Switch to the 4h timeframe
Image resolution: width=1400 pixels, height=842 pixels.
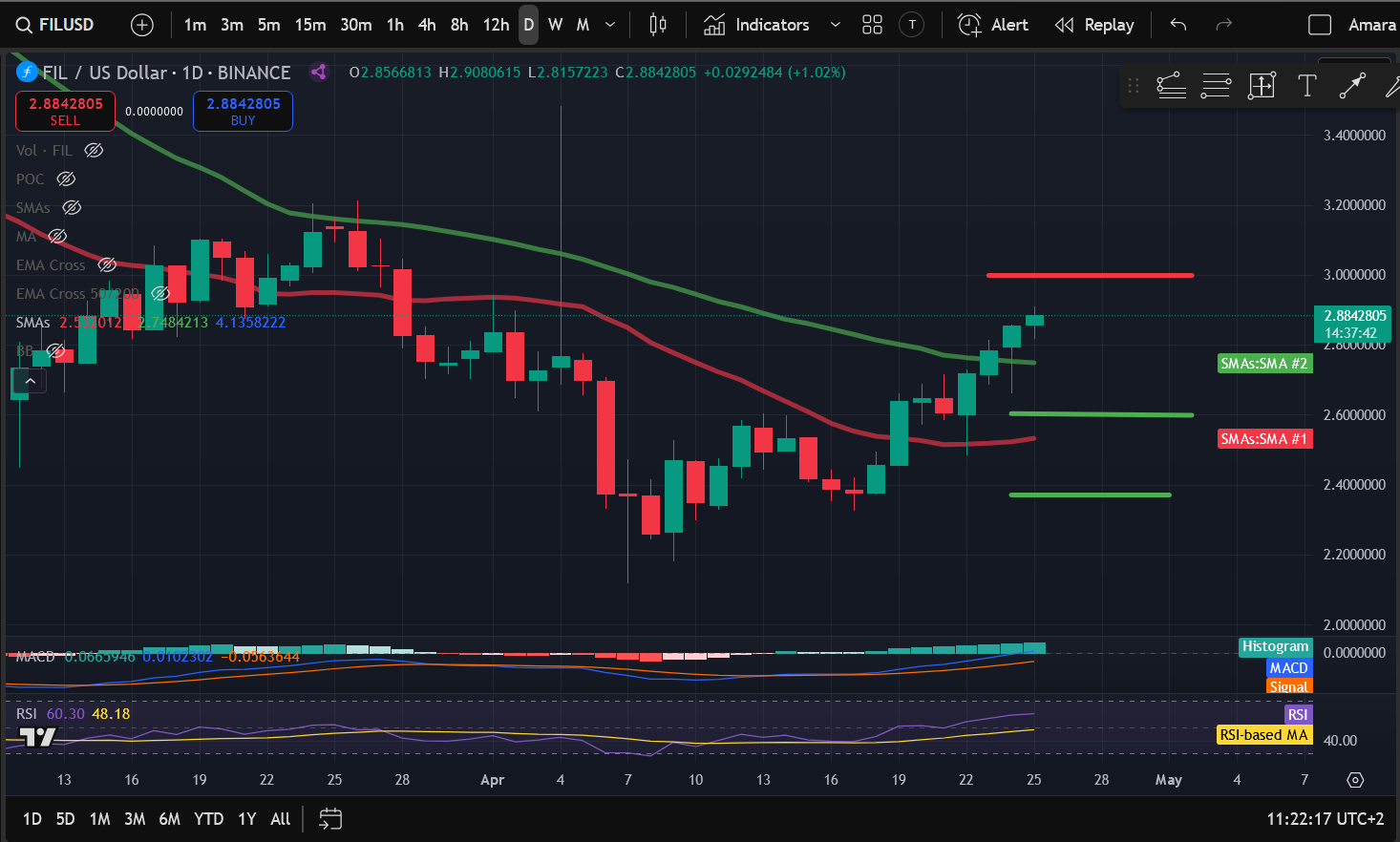pos(427,25)
